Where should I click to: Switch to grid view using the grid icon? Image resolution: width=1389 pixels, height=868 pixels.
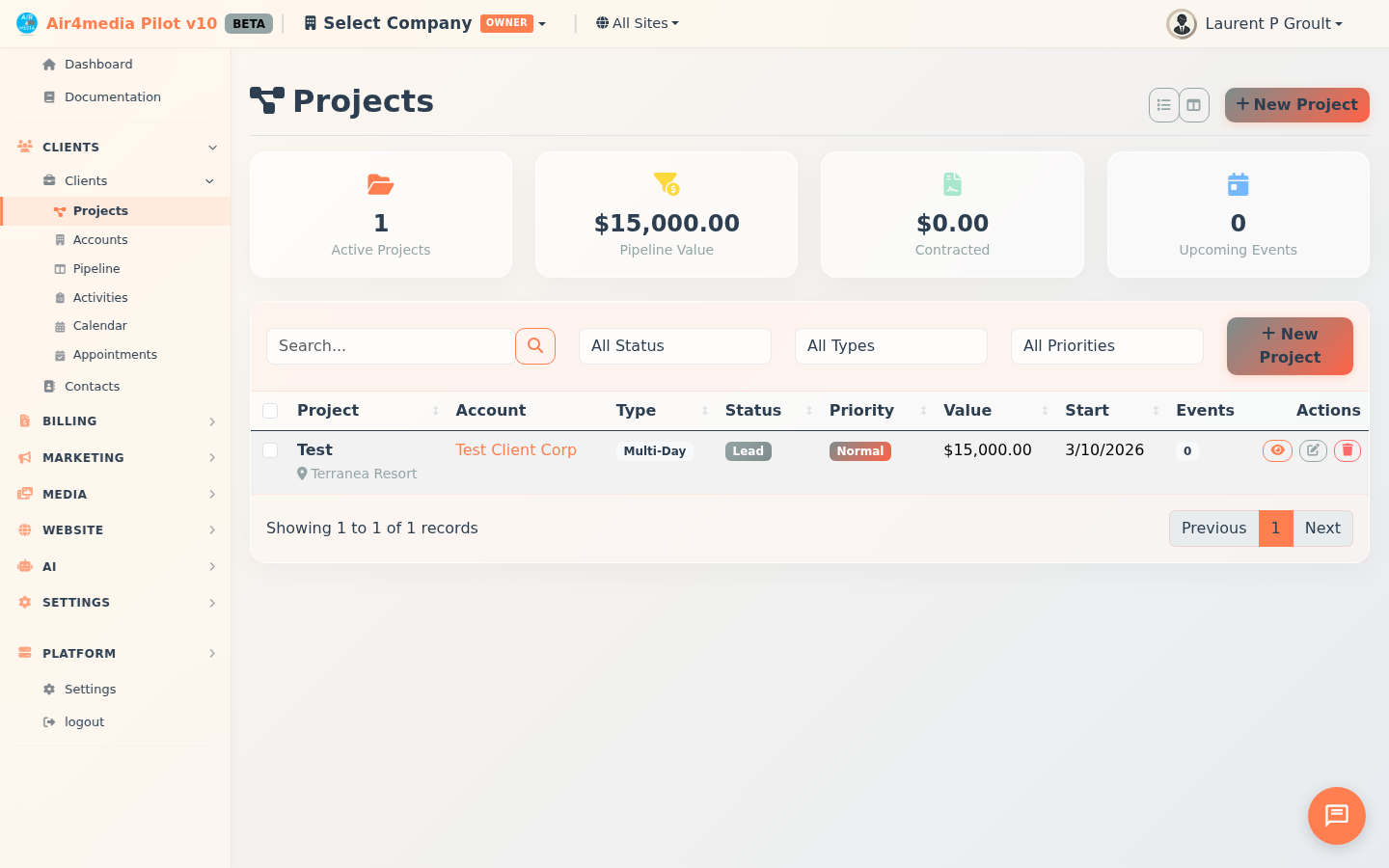[x=1194, y=105]
